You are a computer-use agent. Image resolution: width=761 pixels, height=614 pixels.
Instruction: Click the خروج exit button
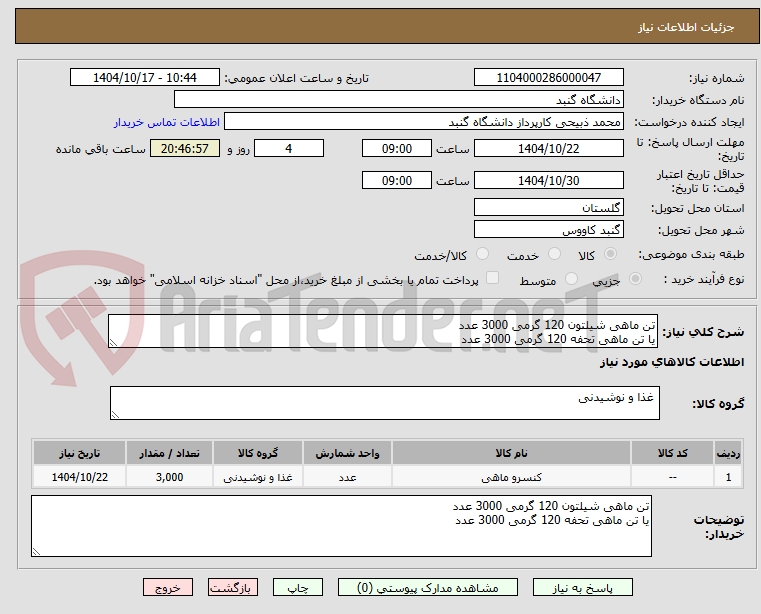[168, 587]
